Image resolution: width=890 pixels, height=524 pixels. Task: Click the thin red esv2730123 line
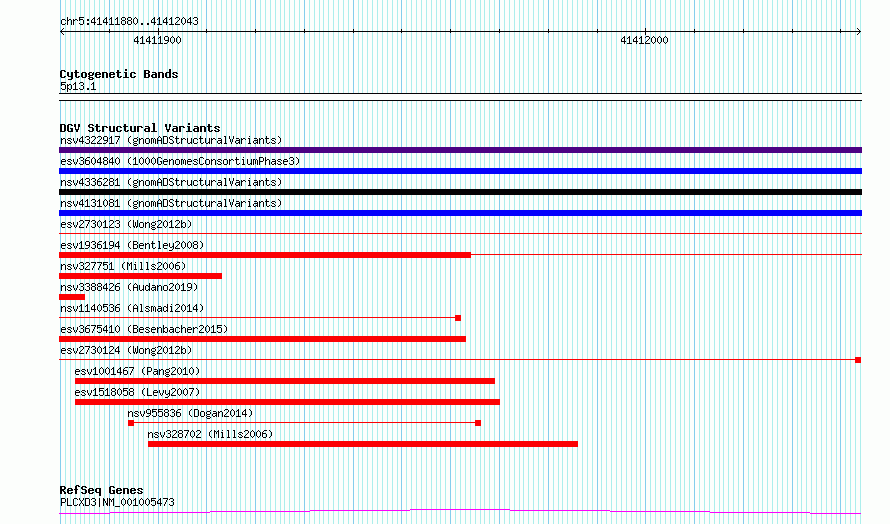pos(460,233)
